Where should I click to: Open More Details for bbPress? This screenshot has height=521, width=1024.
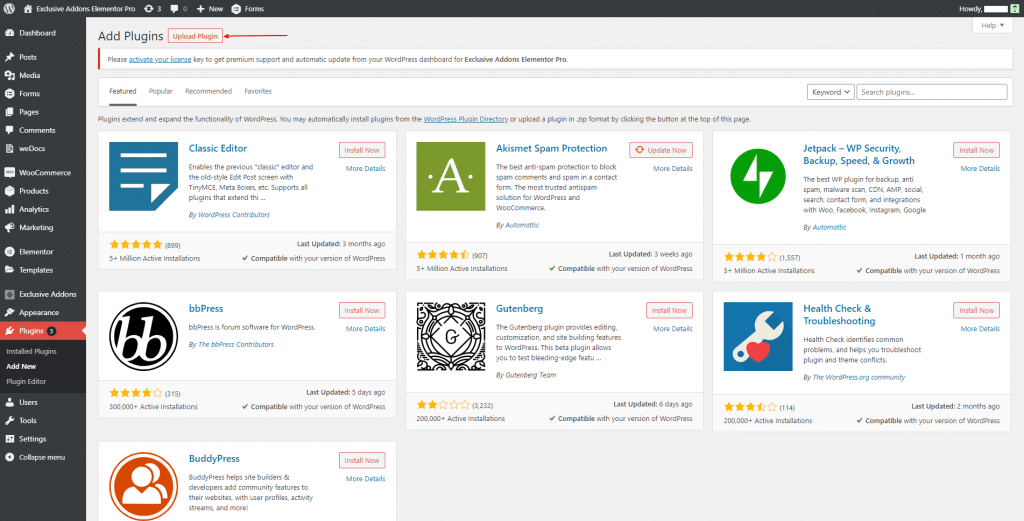click(366, 329)
